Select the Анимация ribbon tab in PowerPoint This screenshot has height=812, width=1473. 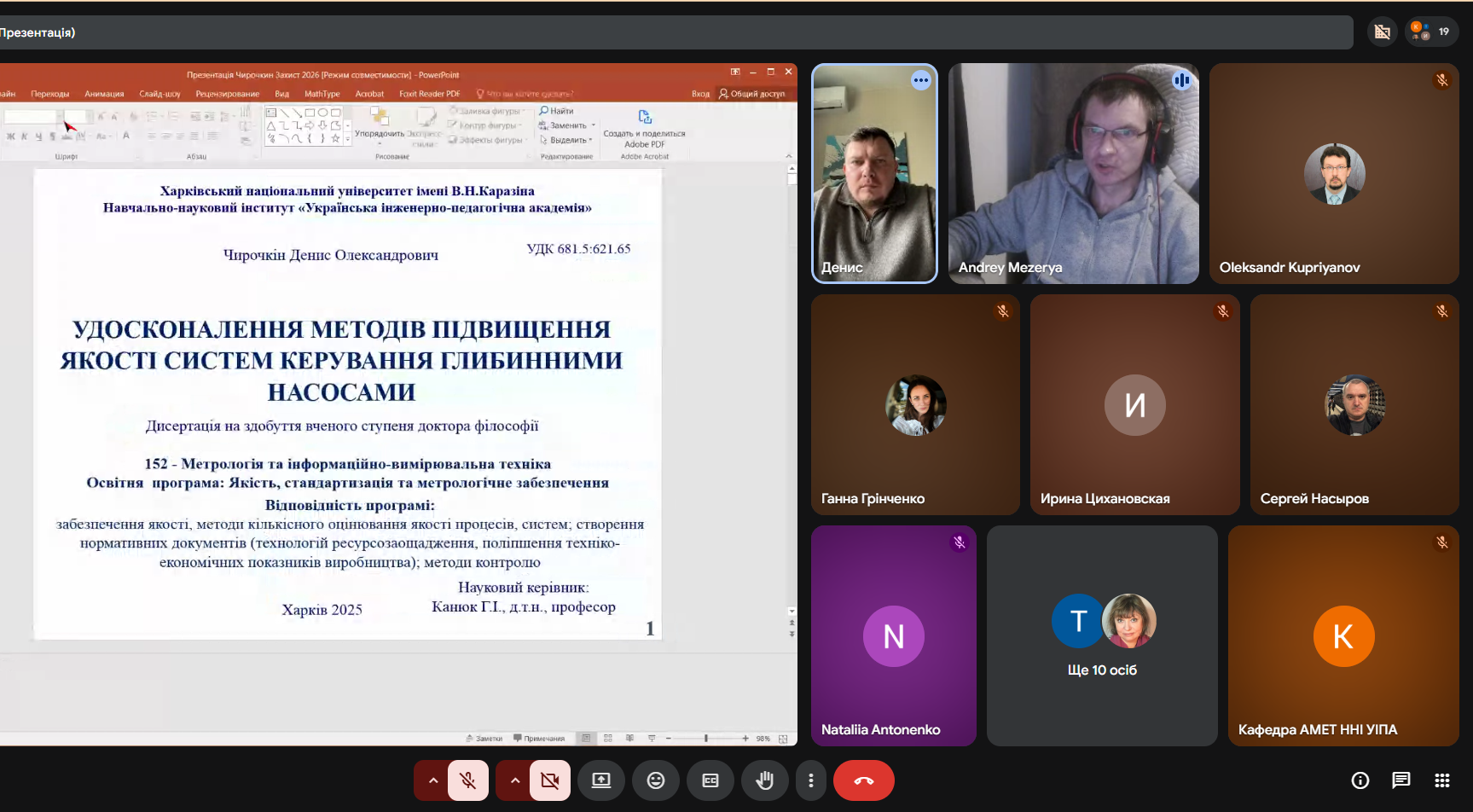104,94
